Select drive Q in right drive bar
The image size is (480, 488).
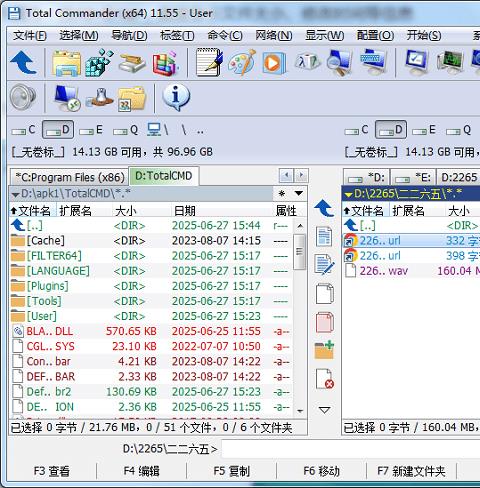pos(459,130)
